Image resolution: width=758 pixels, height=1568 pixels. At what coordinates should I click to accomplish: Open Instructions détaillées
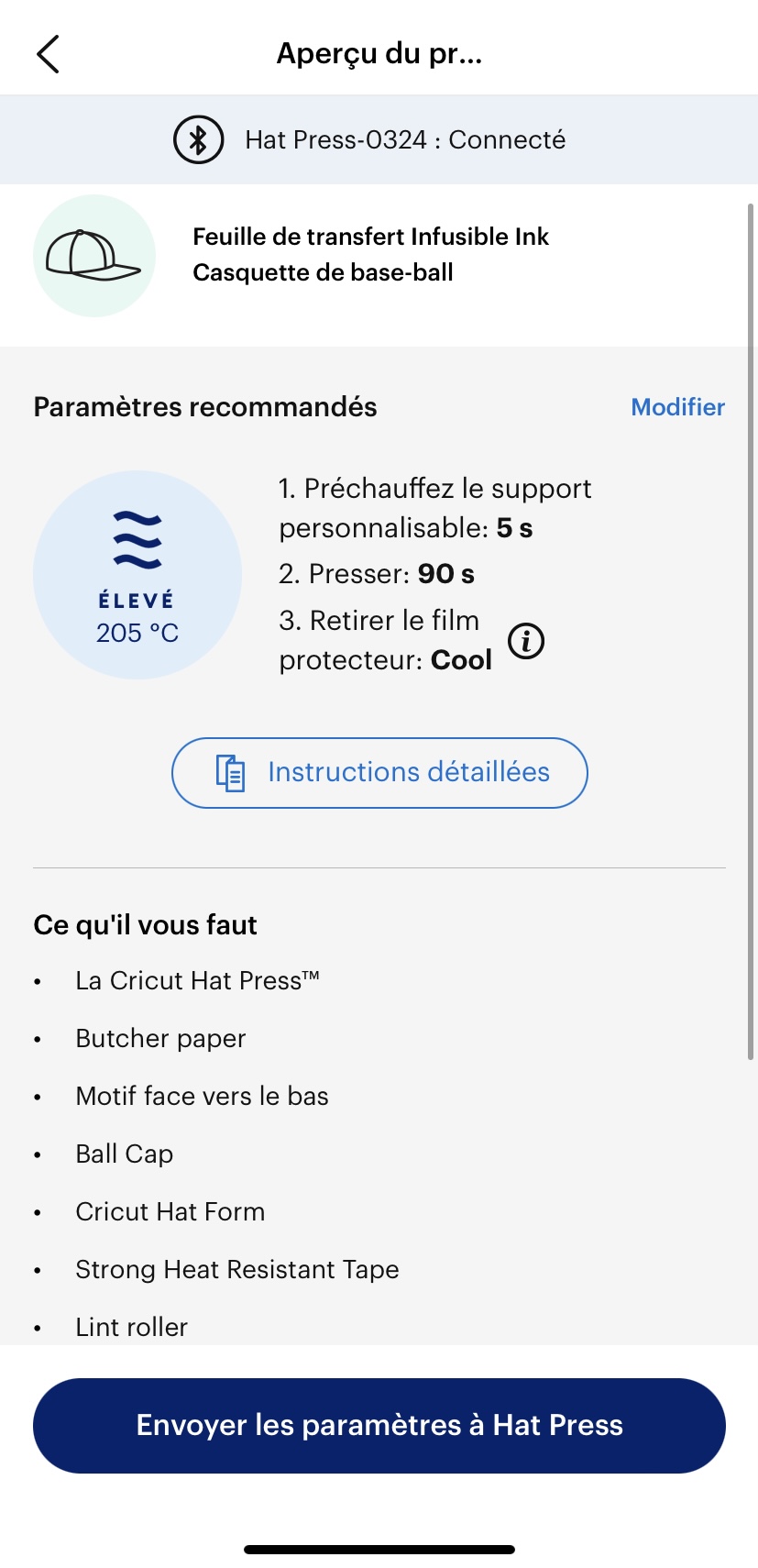tap(379, 773)
